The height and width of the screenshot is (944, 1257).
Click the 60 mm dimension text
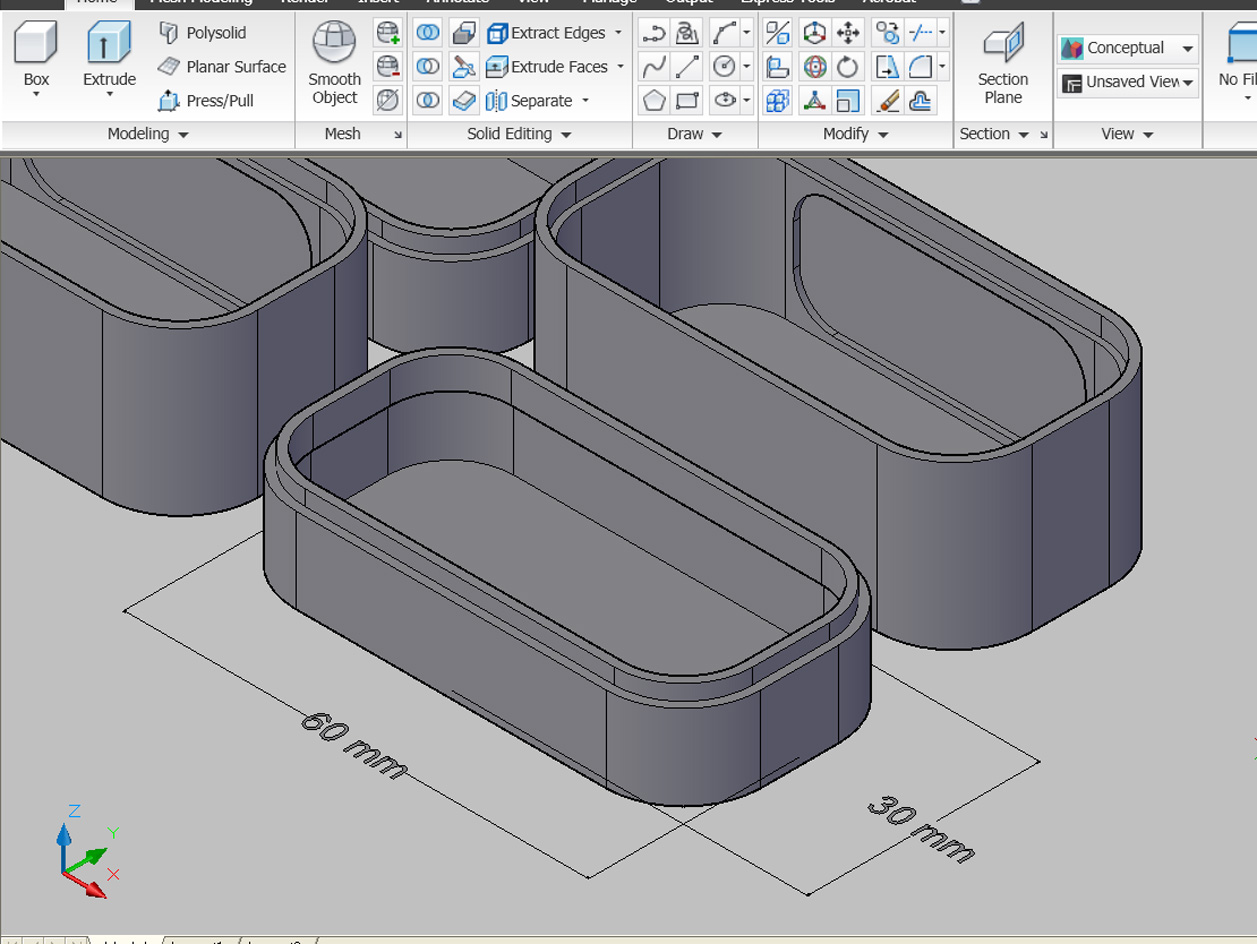click(x=354, y=746)
